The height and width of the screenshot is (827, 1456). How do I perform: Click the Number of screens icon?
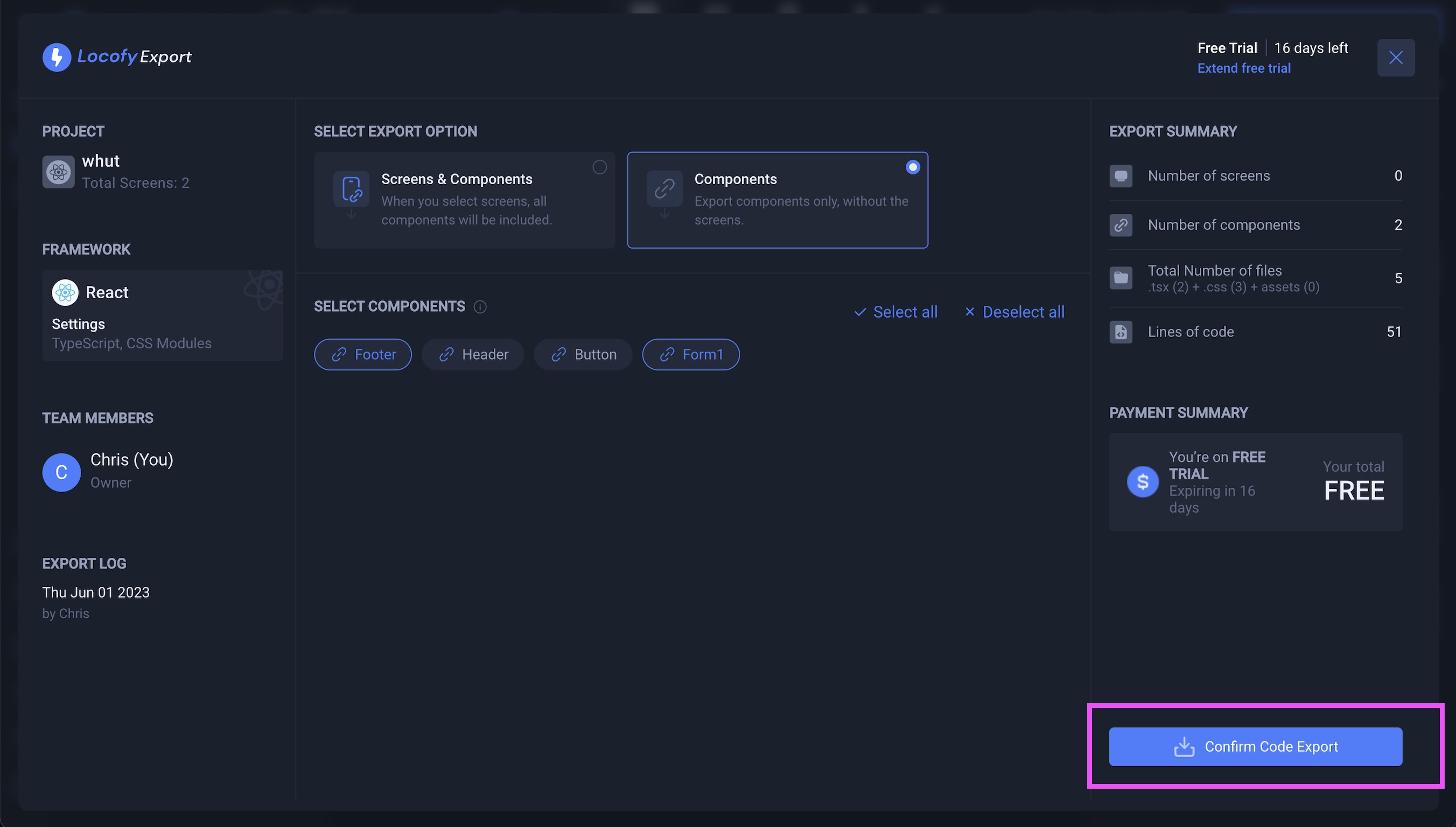tap(1121, 176)
